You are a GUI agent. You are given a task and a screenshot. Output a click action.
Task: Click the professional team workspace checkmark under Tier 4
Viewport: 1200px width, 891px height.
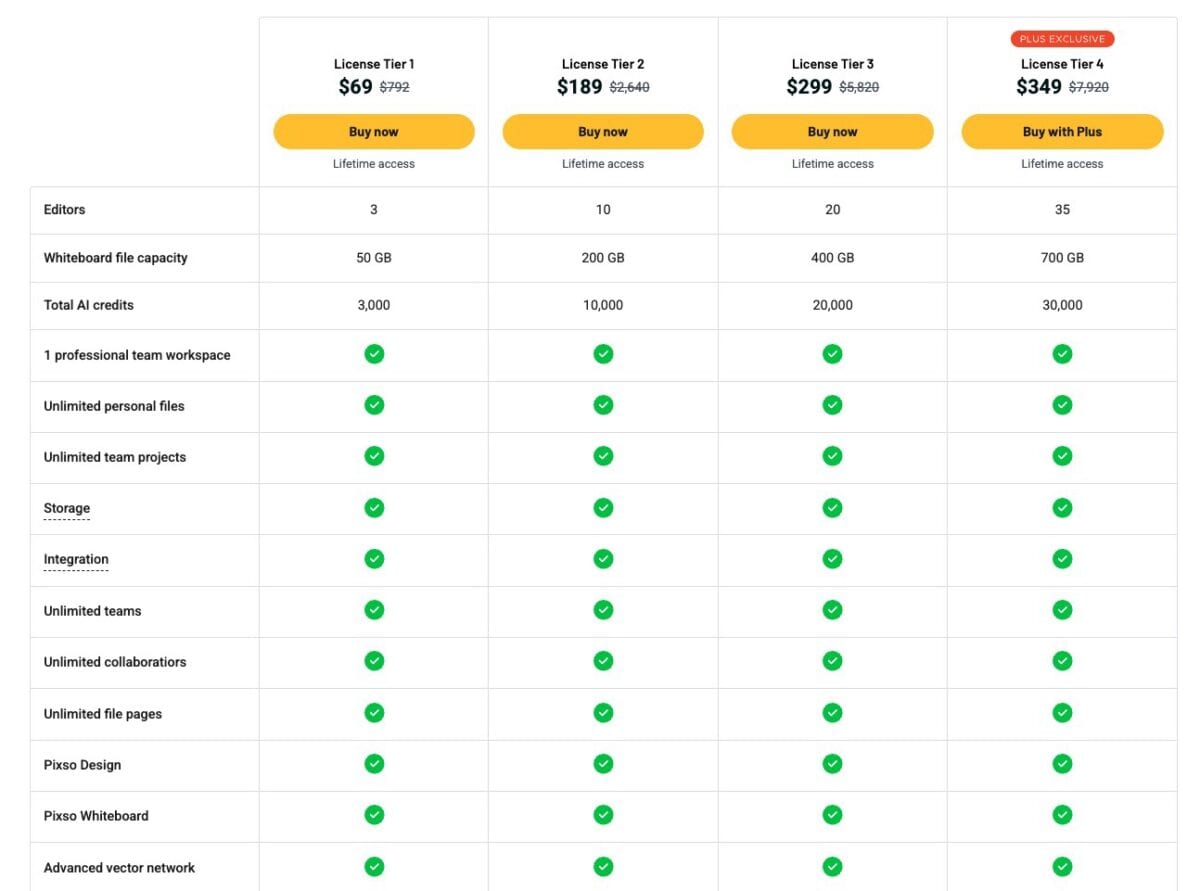1062,354
